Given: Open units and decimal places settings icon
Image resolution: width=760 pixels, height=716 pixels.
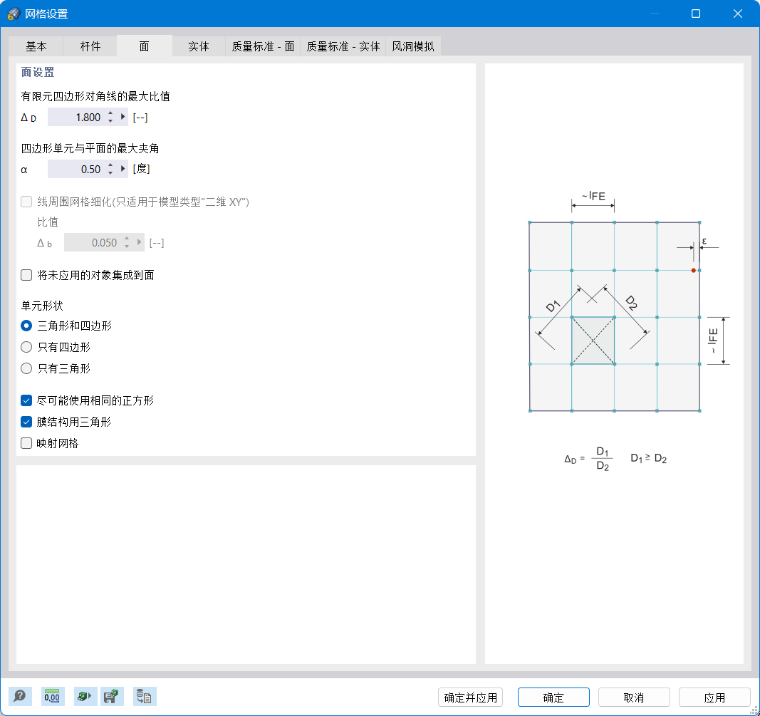Looking at the screenshot, I should pos(52,697).
